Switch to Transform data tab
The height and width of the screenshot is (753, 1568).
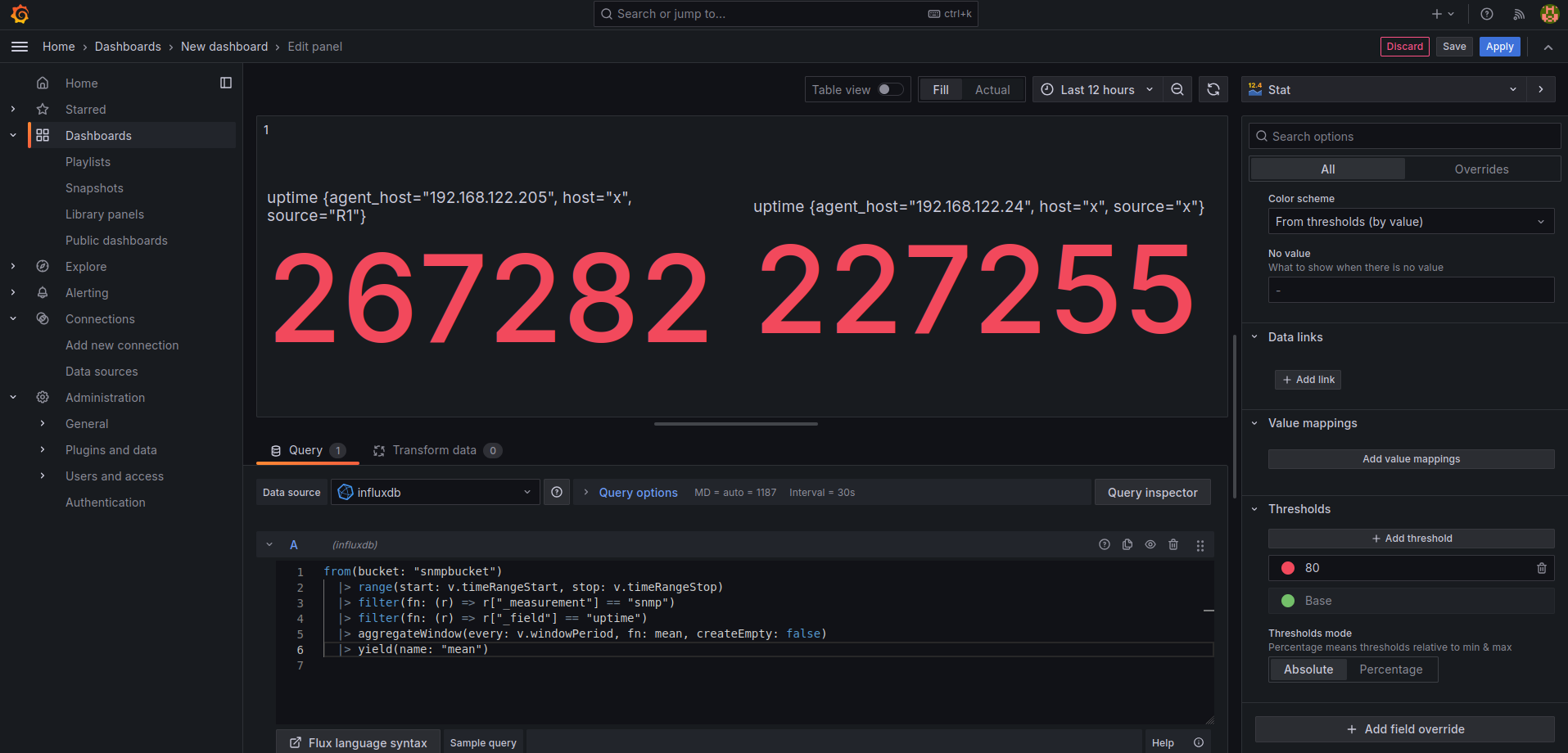coord(437,450)
